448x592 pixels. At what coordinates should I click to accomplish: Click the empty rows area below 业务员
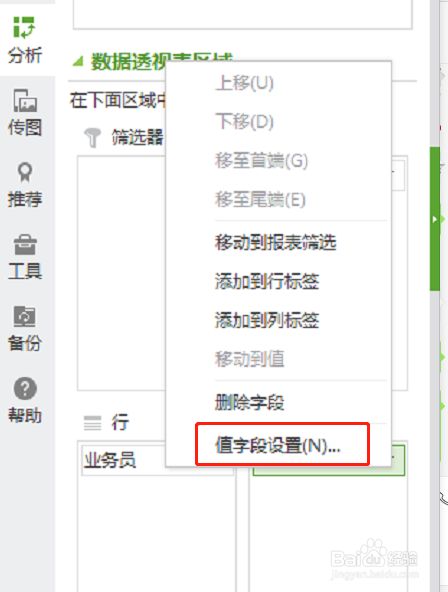(x=157, y=533)
